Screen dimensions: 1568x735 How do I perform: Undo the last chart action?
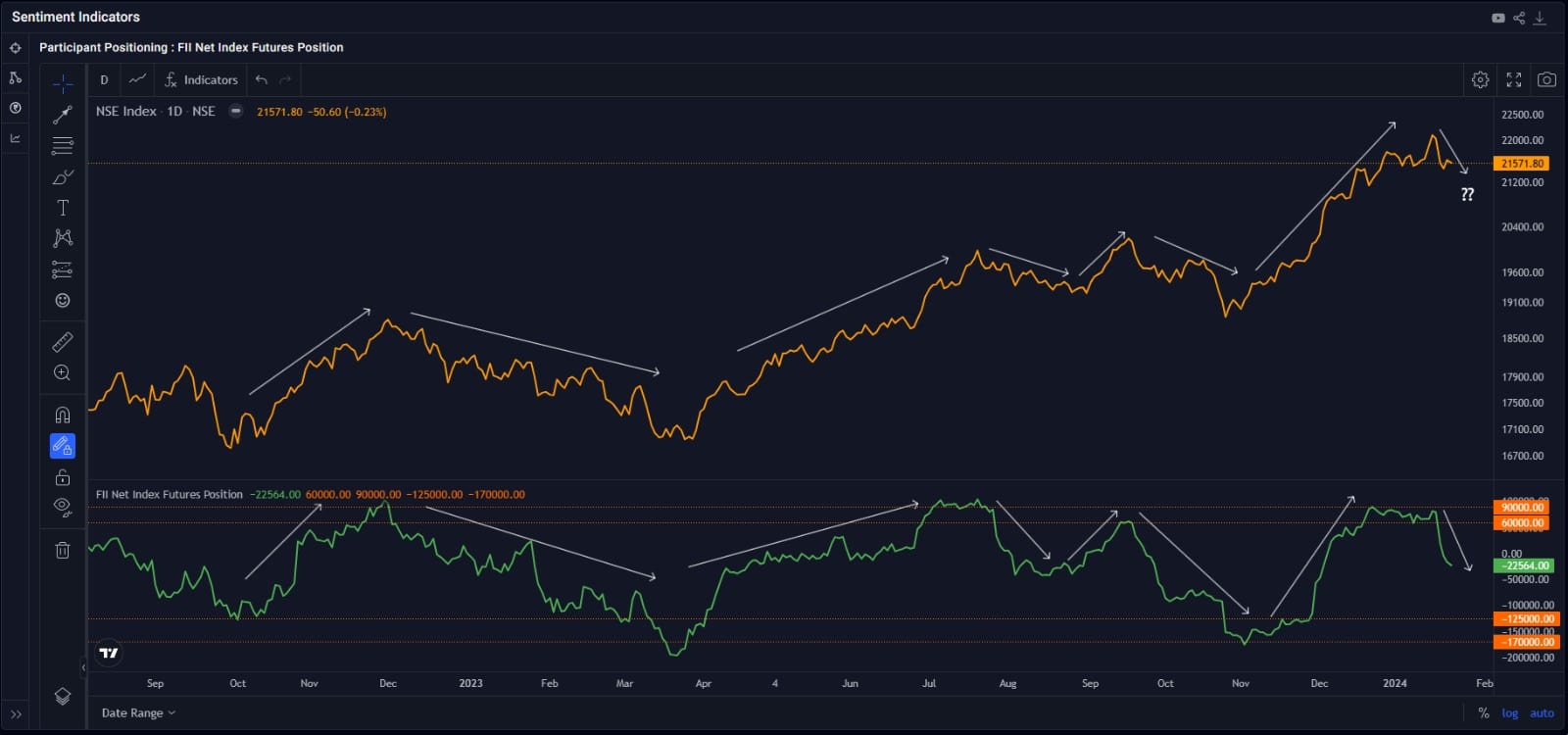click(x=262, y=80)
